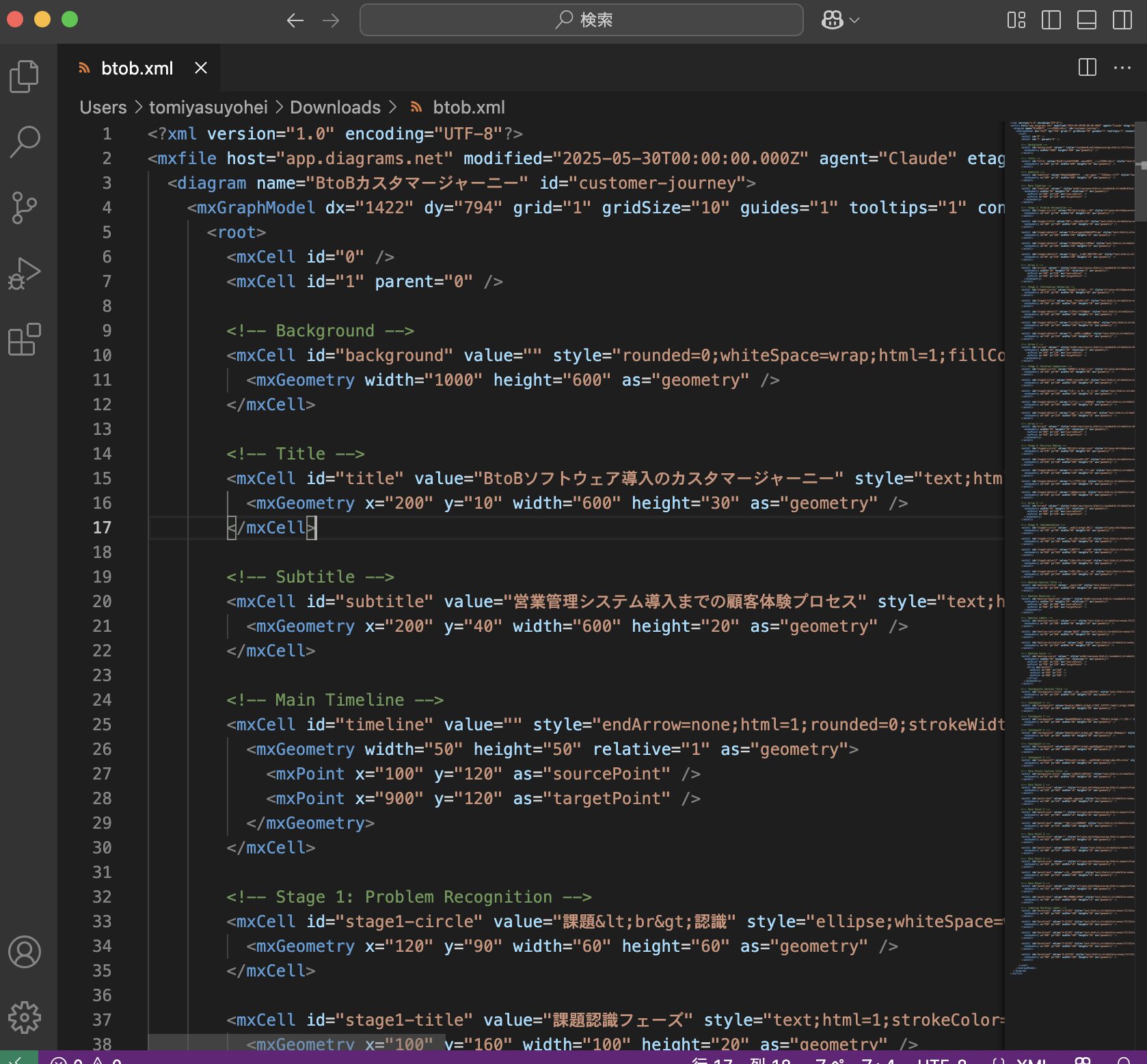Click the Downloads breadcrumb segment
This screenshot has height=1064, width=1147.
335,107
